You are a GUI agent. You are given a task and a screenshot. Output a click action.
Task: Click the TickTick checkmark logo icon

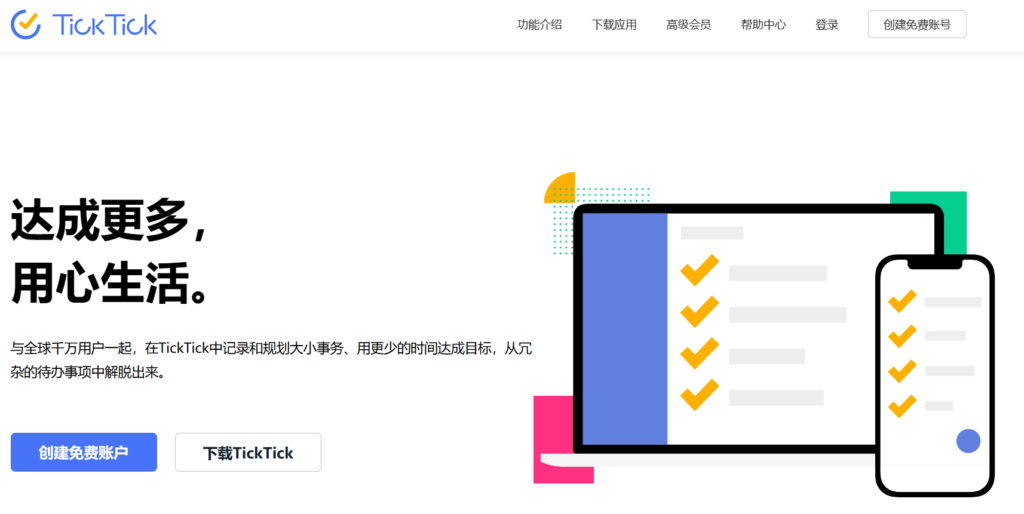[26, 24]
